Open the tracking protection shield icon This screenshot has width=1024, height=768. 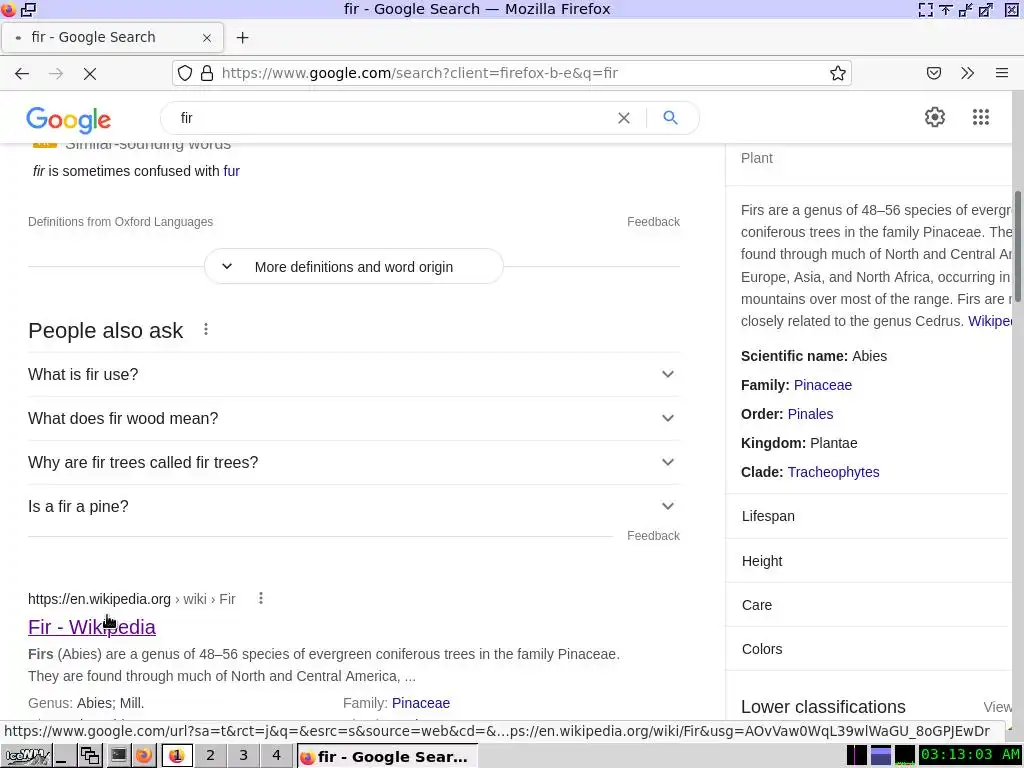185,73
